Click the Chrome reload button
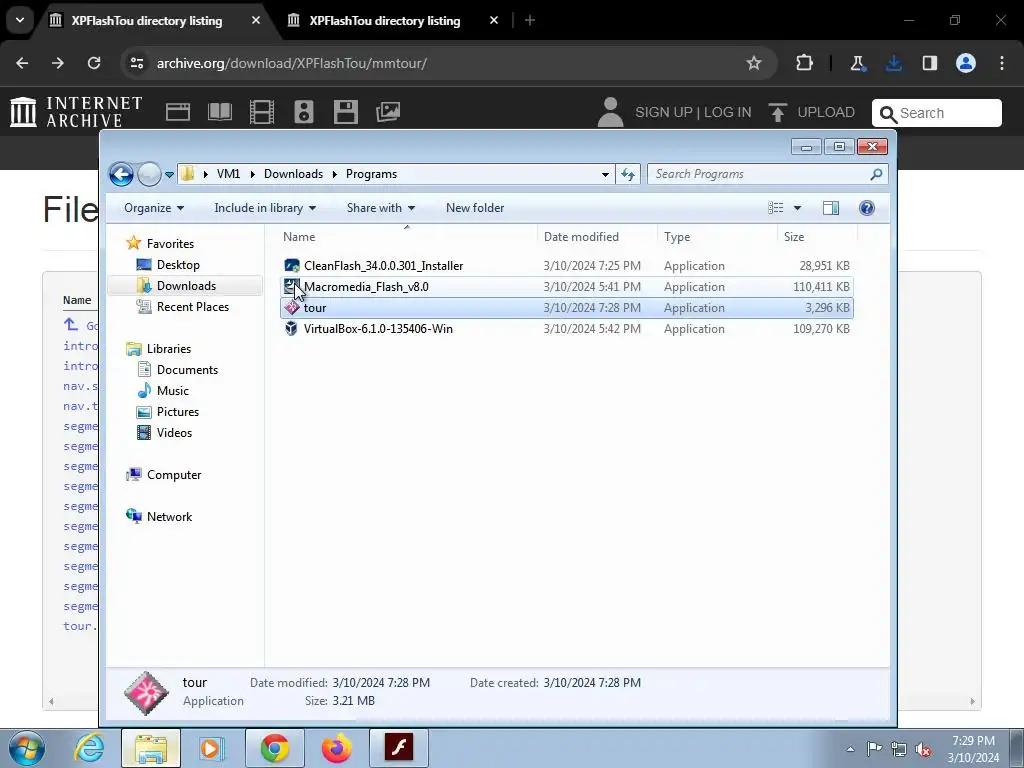Image resolution: width=1024 pixels, height=768 pixels. 94,63
